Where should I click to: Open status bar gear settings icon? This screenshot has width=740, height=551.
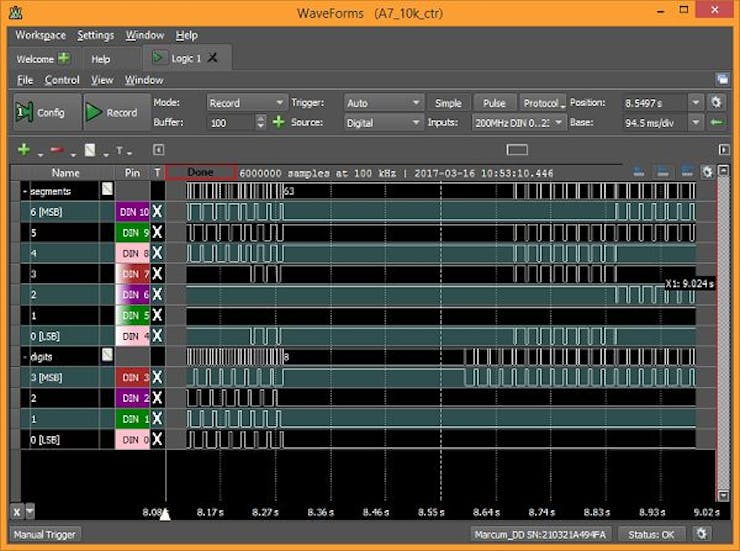[702, 534]
